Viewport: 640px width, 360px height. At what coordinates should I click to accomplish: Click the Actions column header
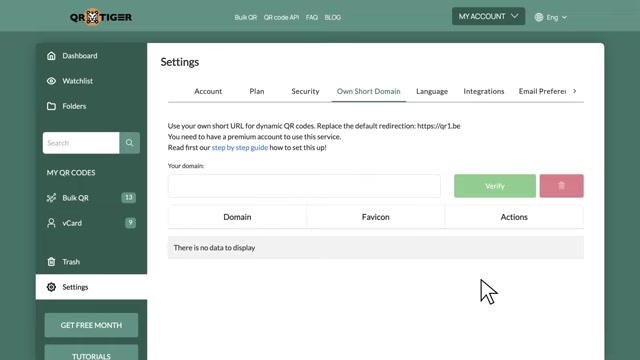point(514,217)
